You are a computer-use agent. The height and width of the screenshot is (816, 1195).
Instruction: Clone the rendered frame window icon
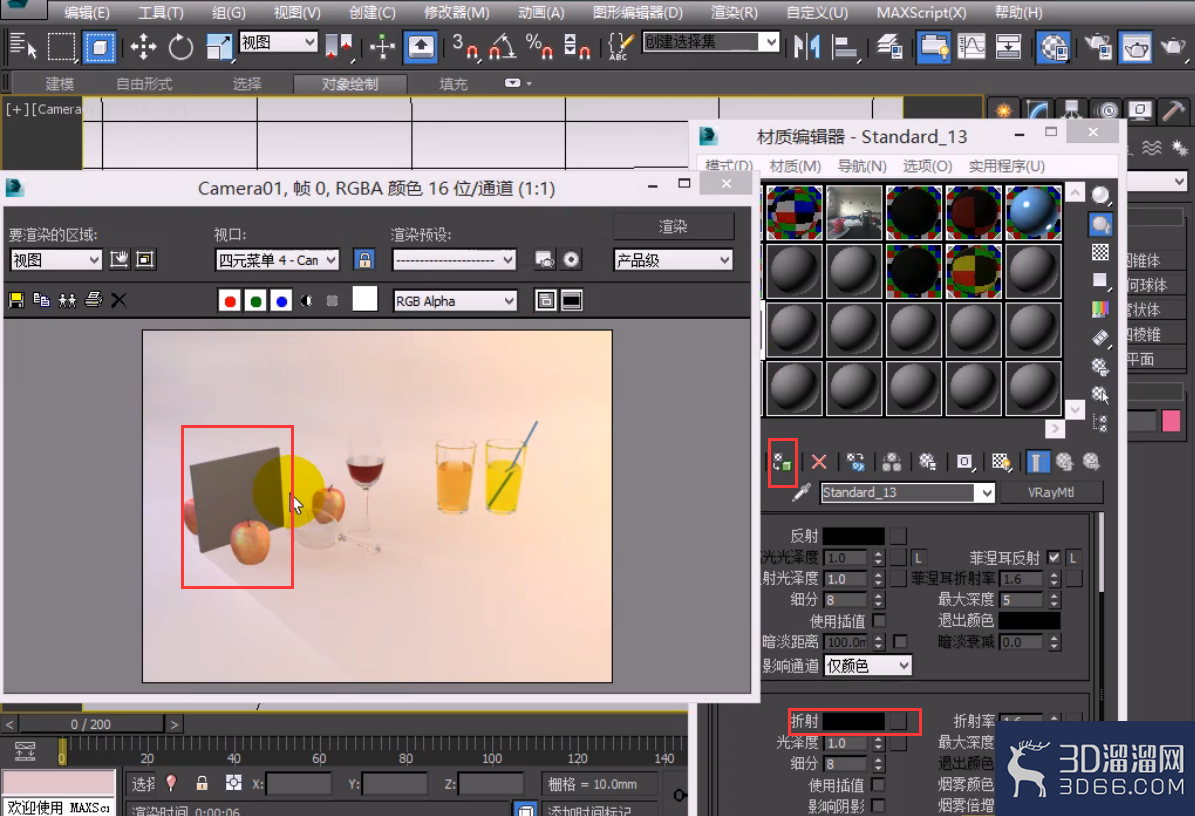pyautogui.click(x=67, y=301)
